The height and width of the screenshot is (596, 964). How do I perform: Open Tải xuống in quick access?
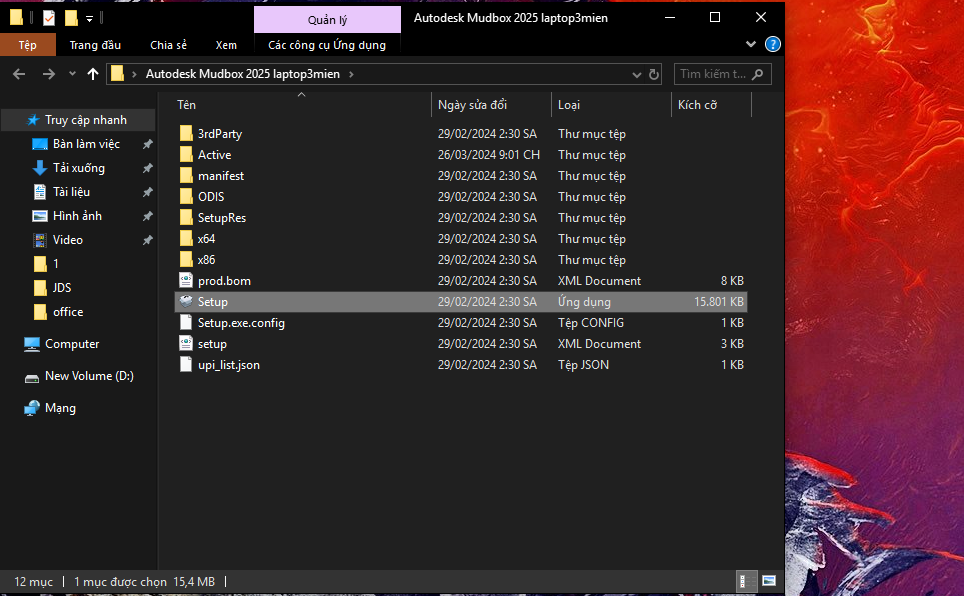tap(78, 168)
